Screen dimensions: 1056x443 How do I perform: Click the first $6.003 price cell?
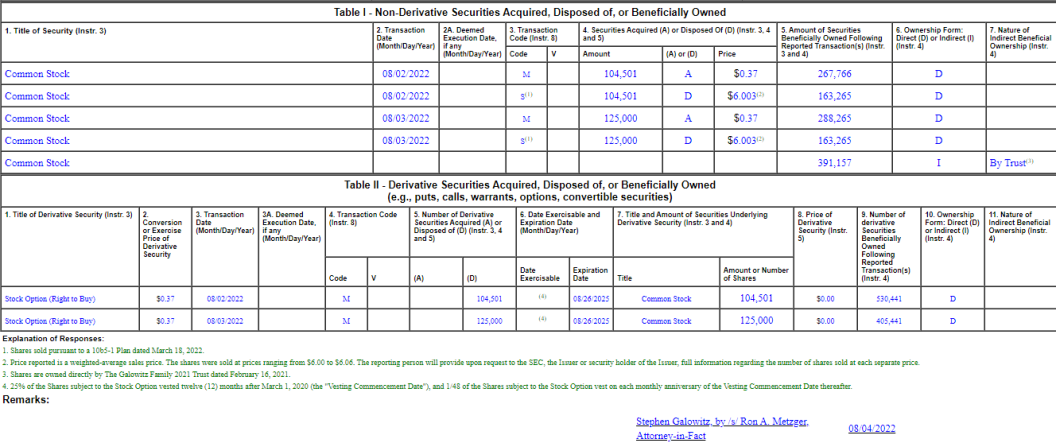click(746, 96)
